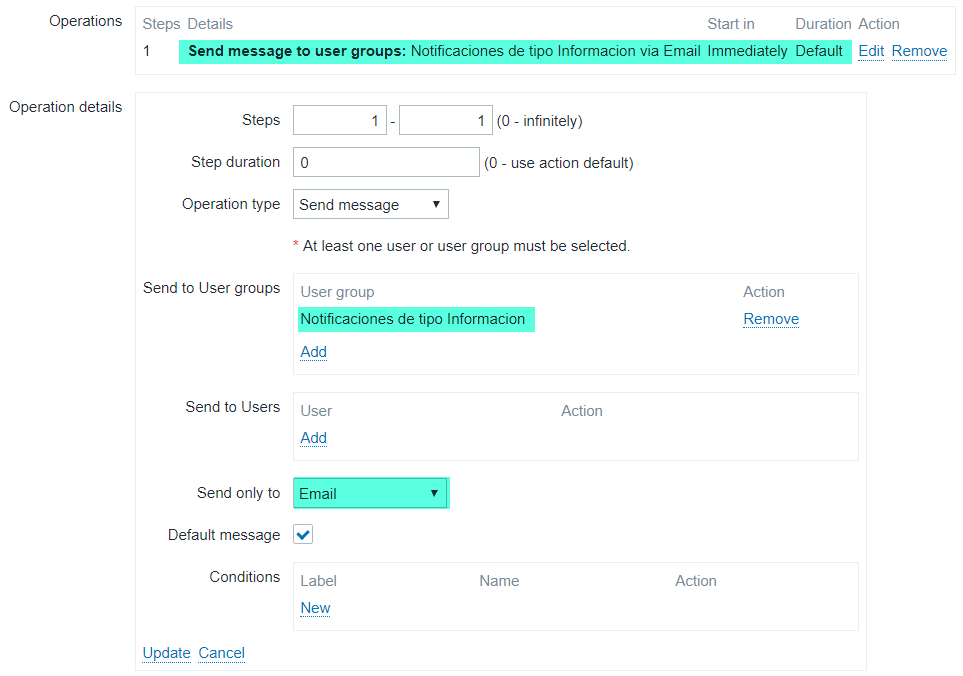
Task: Click the Update link
Action: [166, 653]
